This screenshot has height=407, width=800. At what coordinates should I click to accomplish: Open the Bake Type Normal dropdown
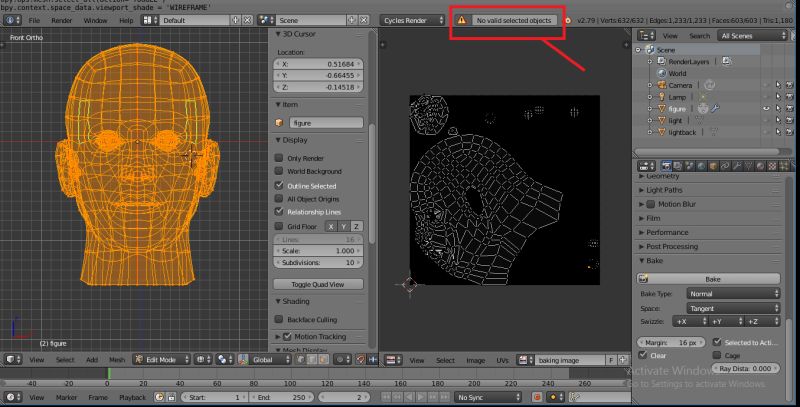point(733,294)
